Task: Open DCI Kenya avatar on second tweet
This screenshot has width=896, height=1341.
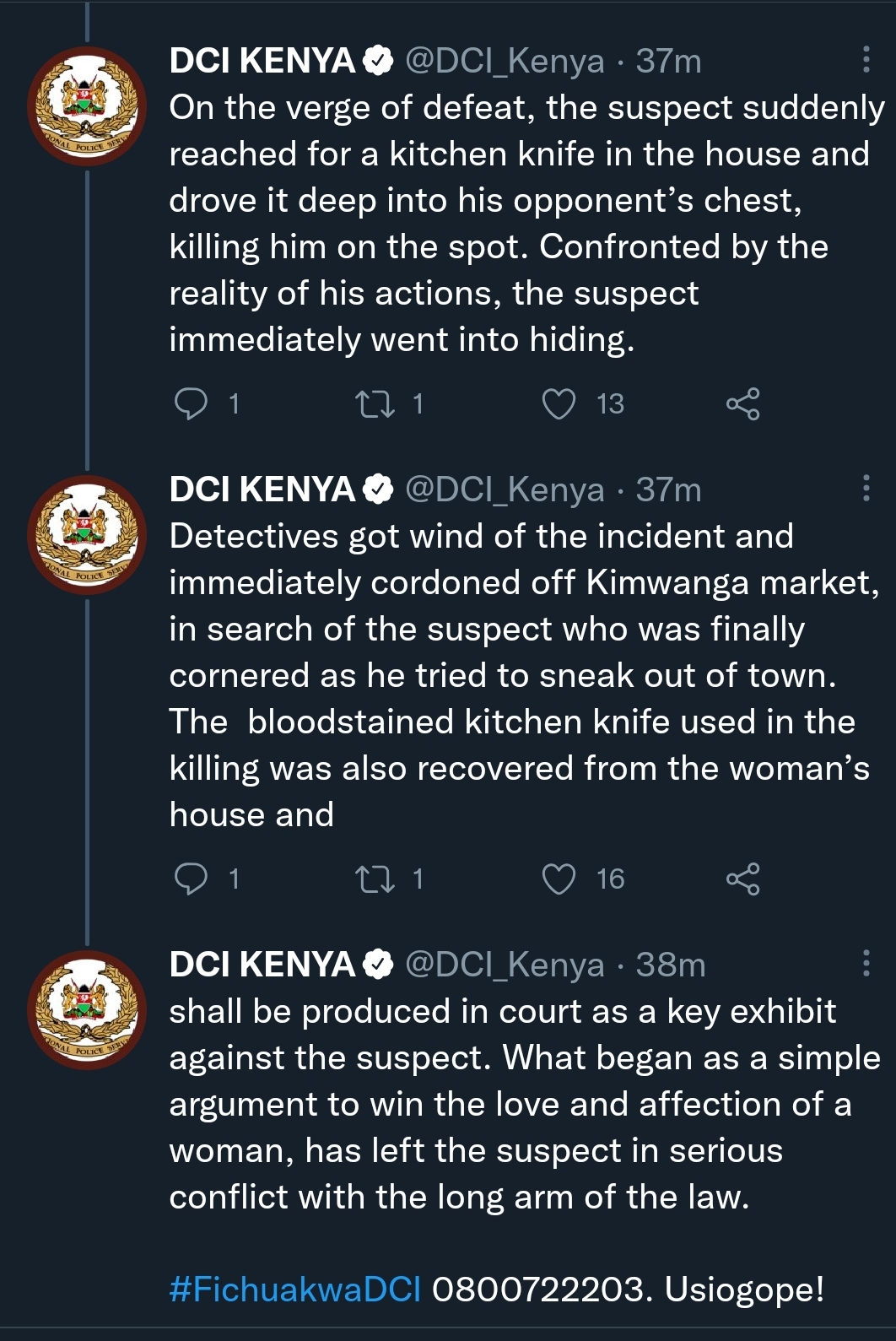Action: pos(86,535)
